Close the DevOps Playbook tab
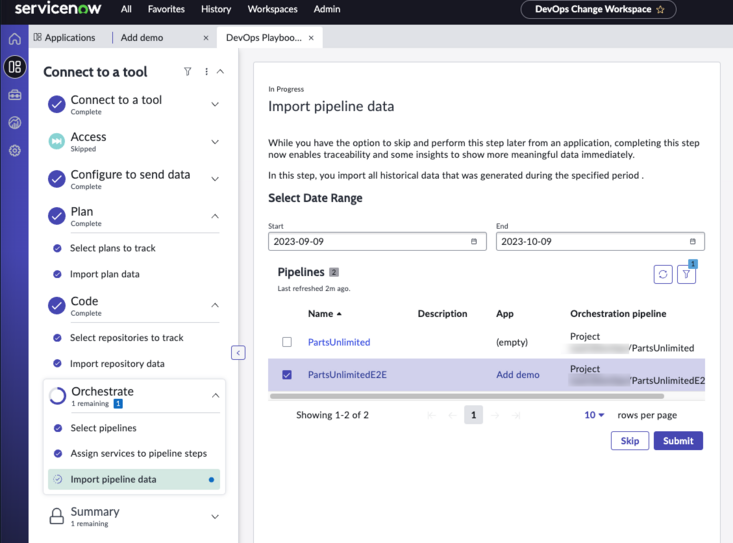Viewport: 733px width, 543px height. tap(311, 38)
